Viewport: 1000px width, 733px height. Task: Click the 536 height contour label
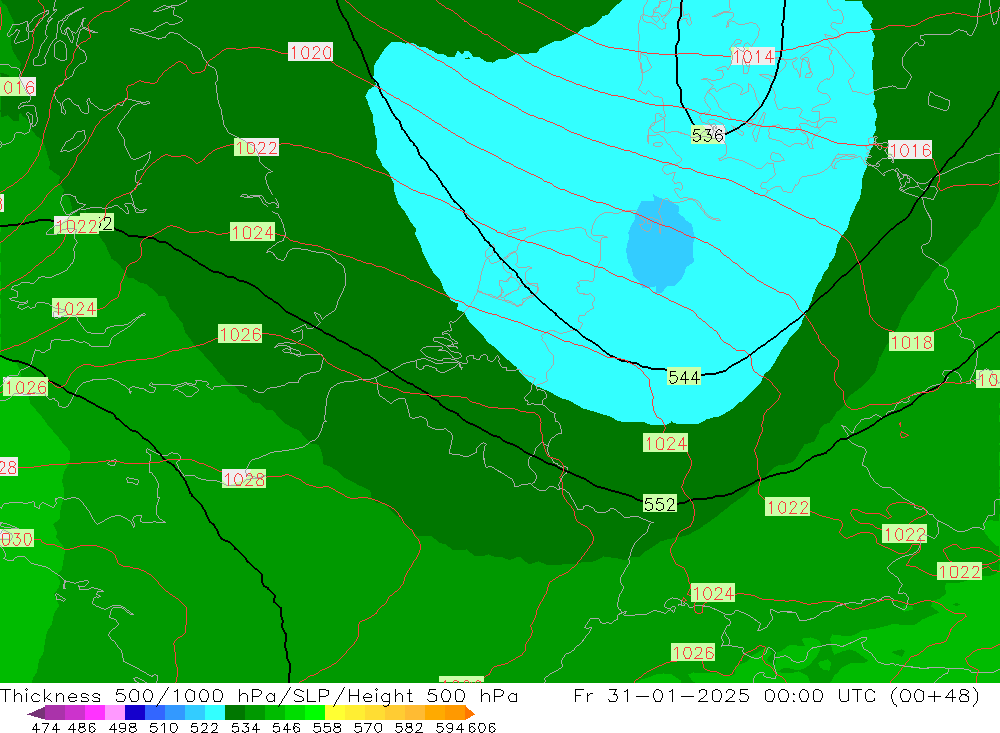707,135
